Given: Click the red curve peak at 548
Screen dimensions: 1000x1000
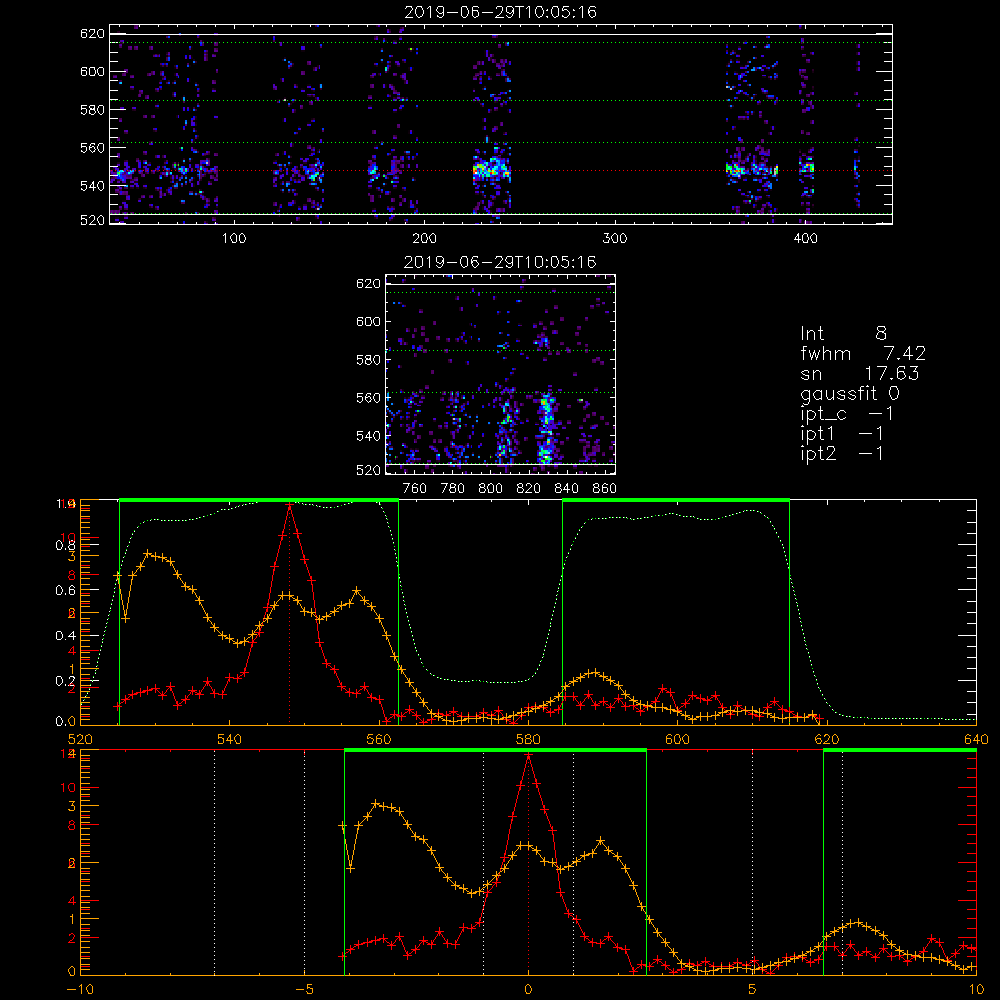Looking at the screenshot, I should (290, 504).
